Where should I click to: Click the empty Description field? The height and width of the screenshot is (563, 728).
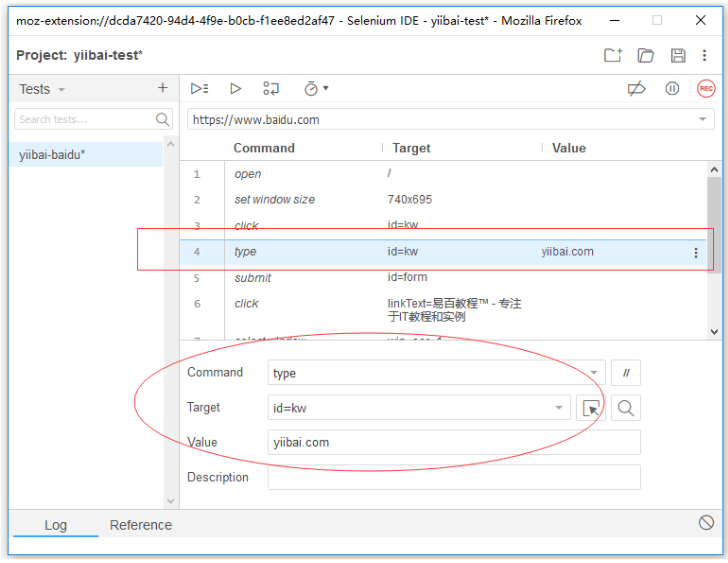pyautogui.click(x=454, y=477)
